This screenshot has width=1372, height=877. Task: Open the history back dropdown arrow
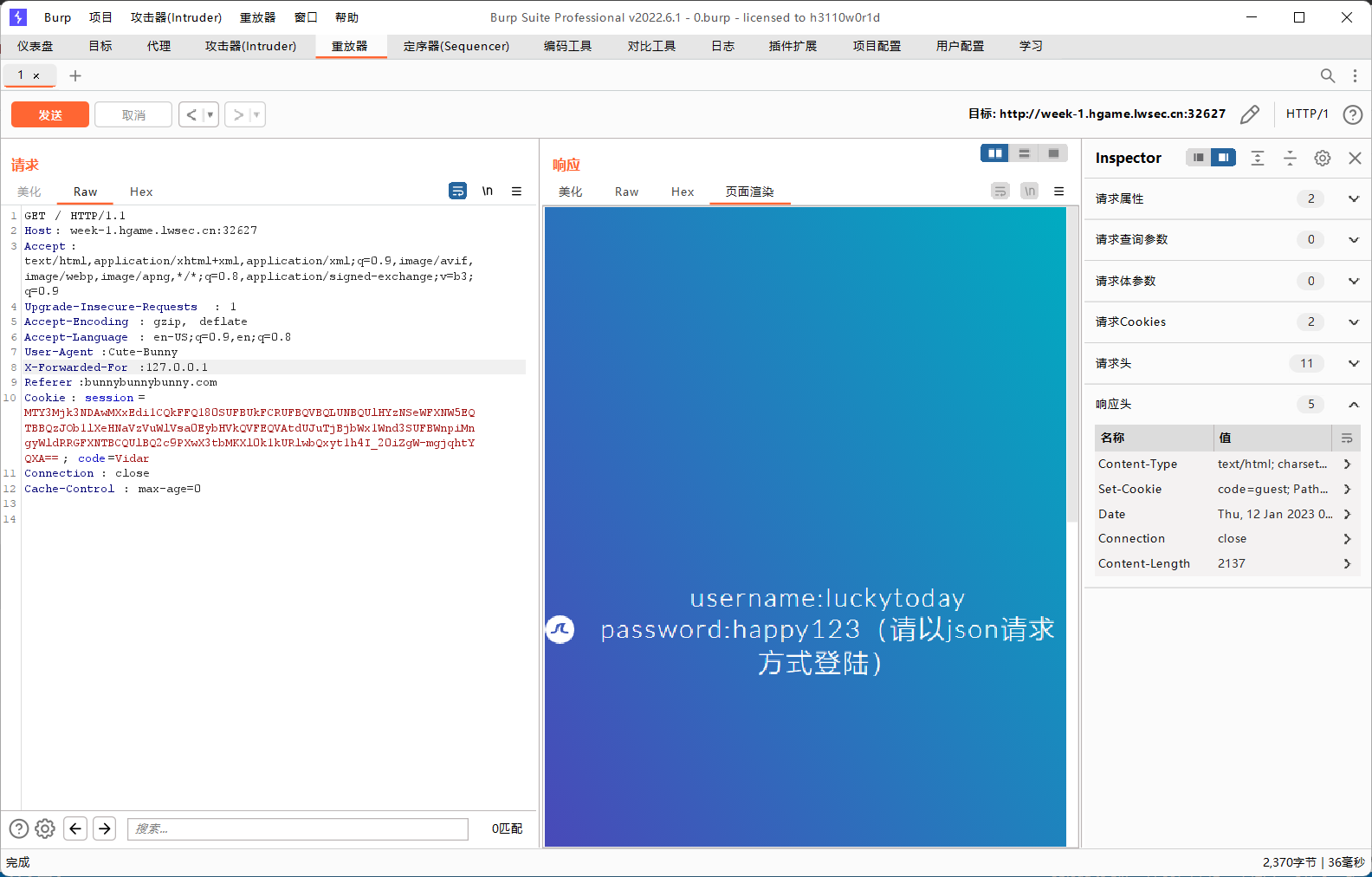tap(210, 114)
